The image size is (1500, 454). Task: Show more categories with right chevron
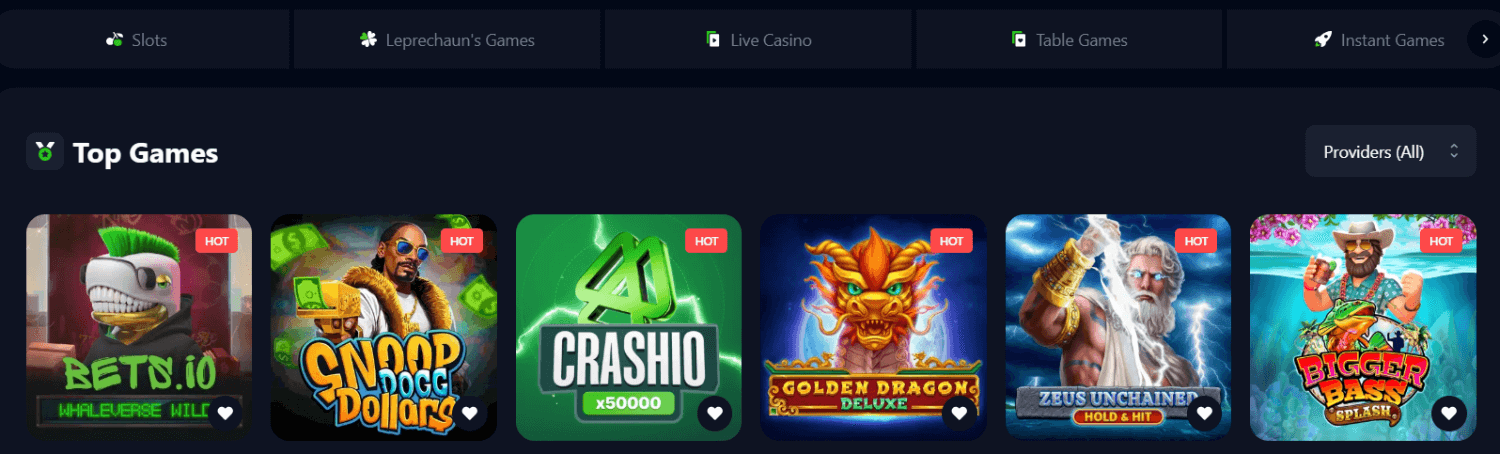click(1483, 40)
